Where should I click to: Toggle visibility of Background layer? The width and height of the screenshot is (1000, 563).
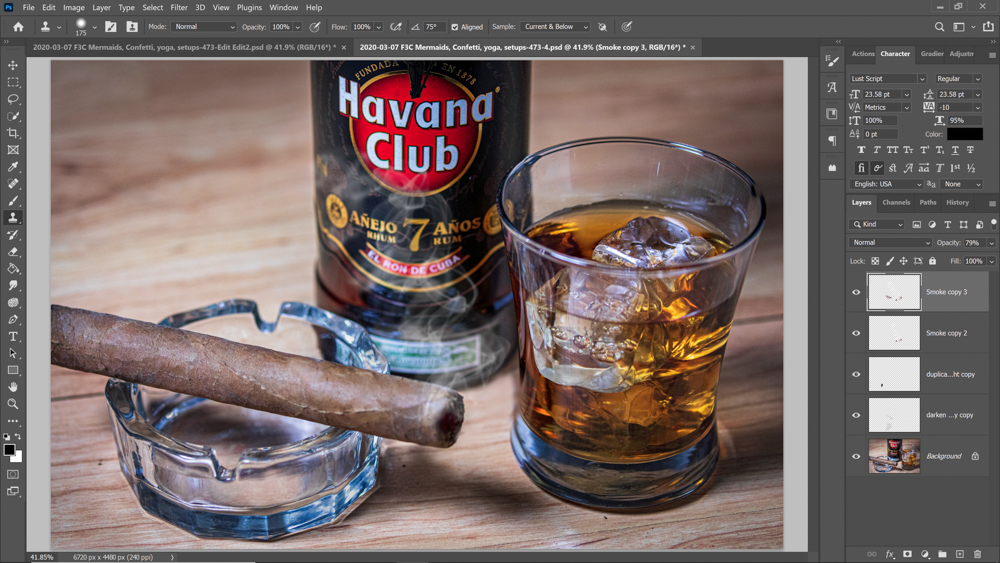click(x=856, y=456)
